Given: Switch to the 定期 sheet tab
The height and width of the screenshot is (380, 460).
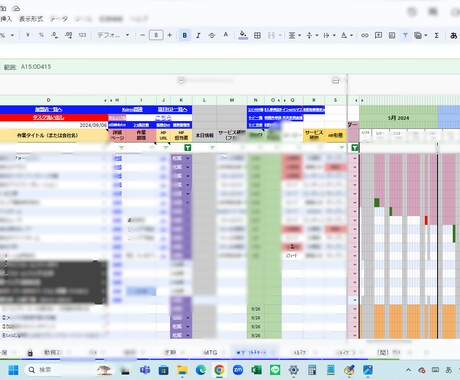Looking at the screenshot, I should point(170,352).
